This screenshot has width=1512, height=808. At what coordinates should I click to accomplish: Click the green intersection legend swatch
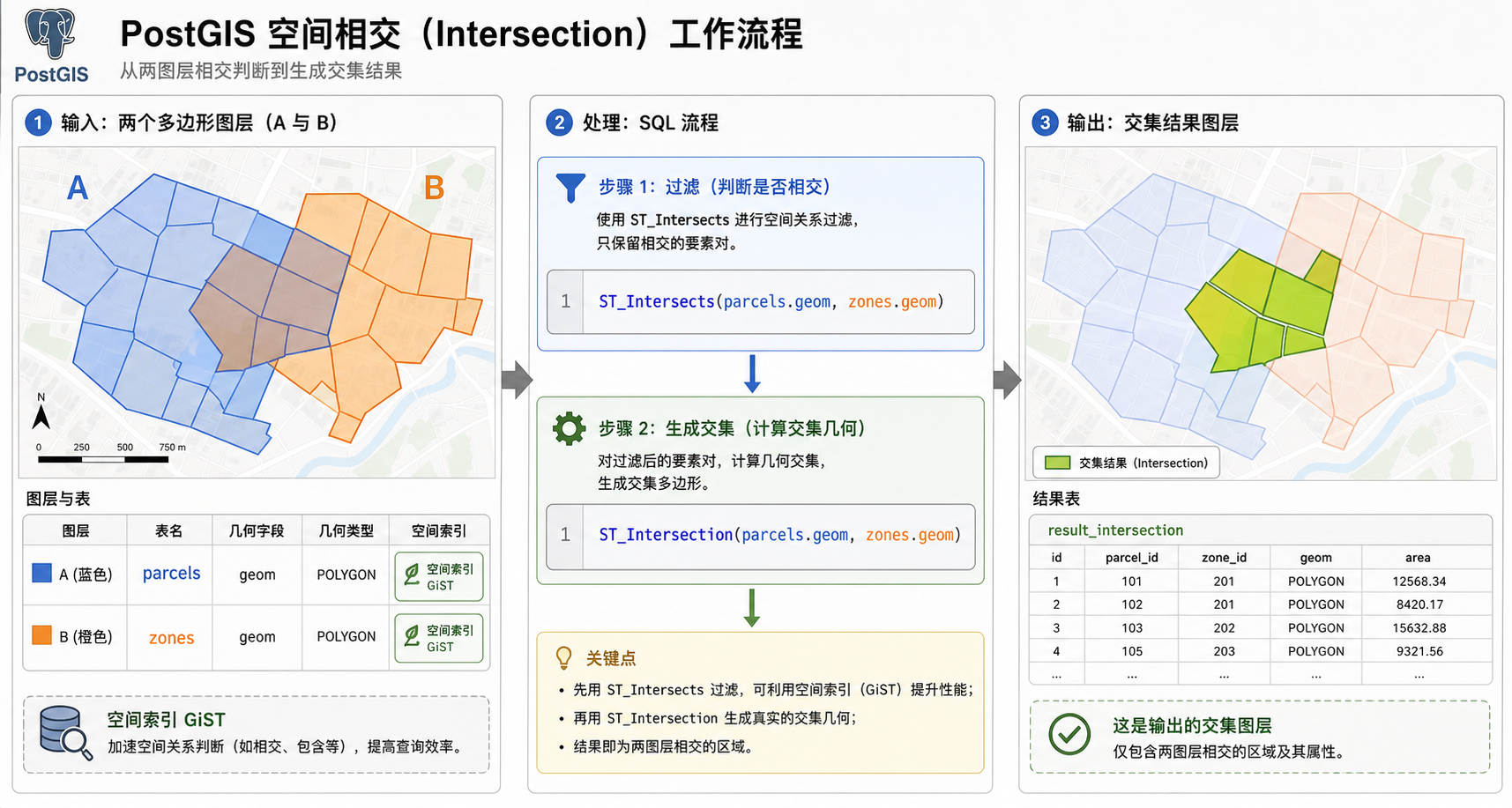click(x=1057, y=463)
